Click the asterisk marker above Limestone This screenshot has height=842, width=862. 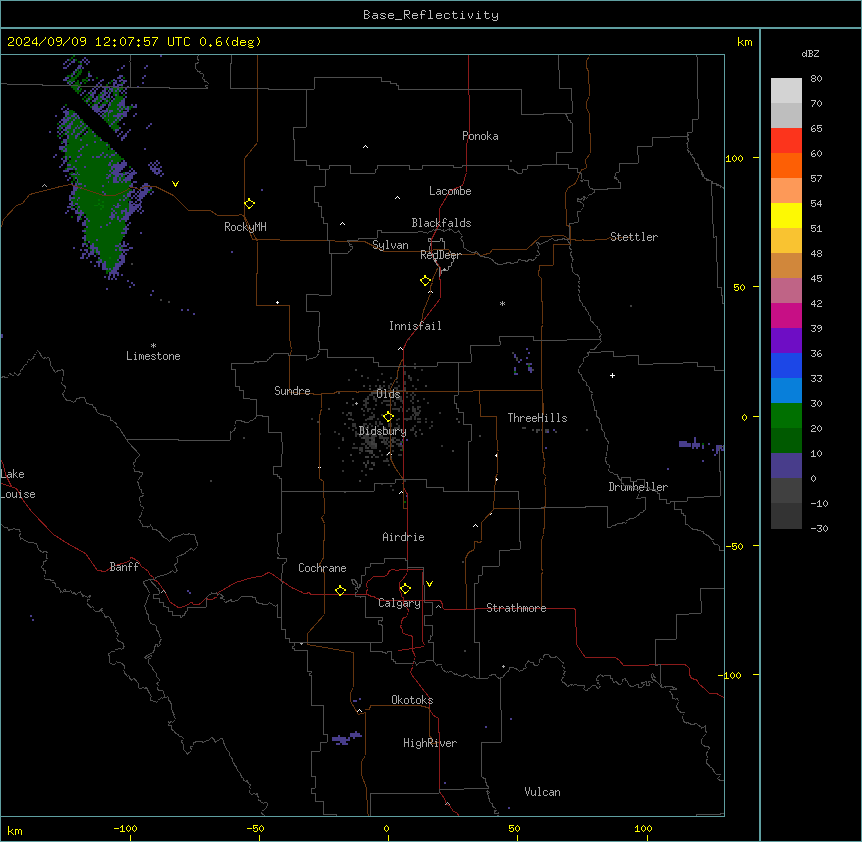pos(153,346)
